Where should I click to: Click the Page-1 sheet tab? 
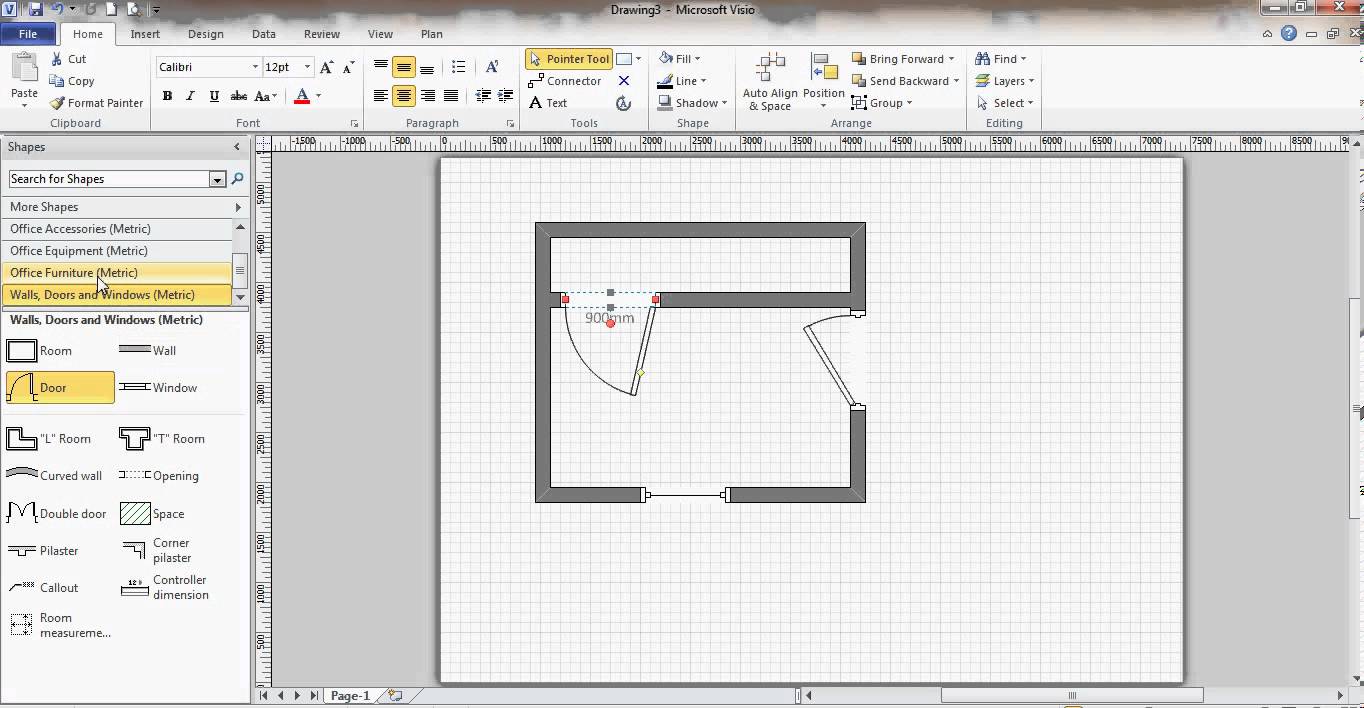click(x=350, y=696)
